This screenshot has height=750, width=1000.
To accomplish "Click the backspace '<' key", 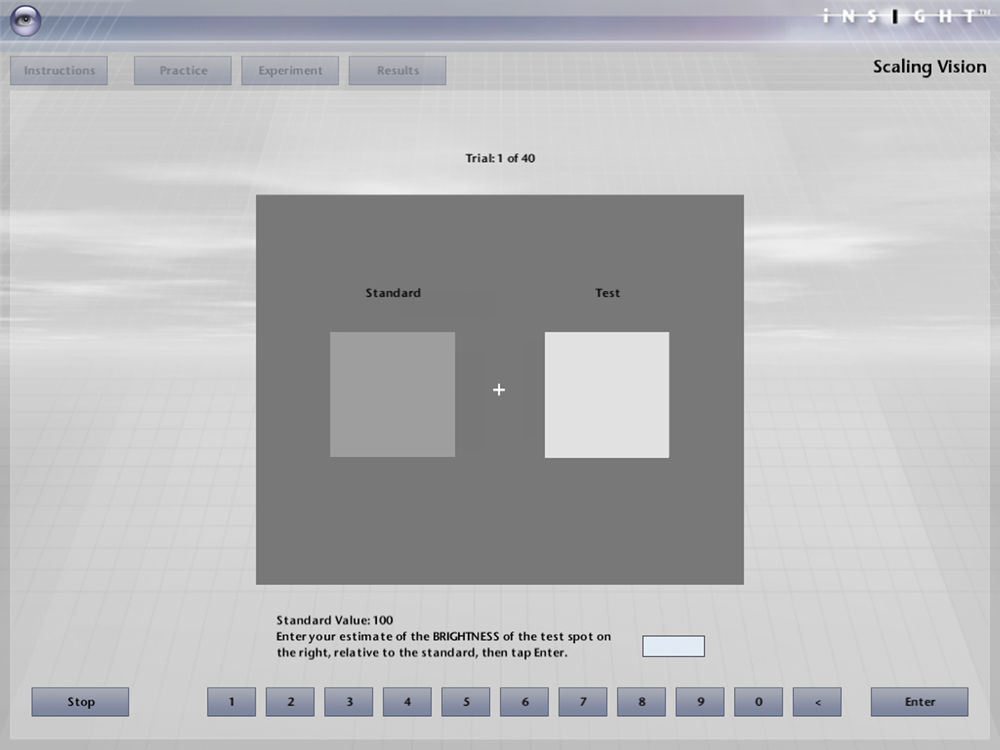I will tap(817, 702).
